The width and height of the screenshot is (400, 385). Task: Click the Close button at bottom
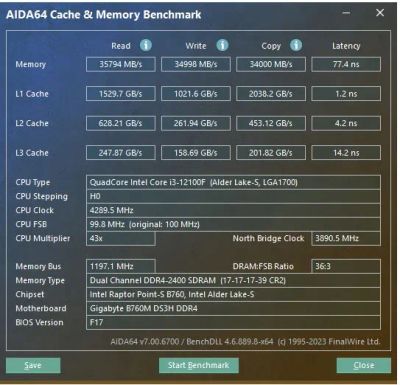(364, 365)
